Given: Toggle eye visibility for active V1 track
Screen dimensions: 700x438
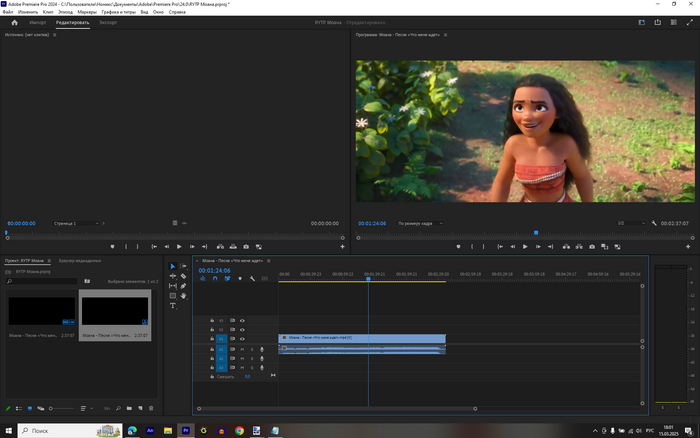Looking at the screenshot, I should click(x=242, y=339).
